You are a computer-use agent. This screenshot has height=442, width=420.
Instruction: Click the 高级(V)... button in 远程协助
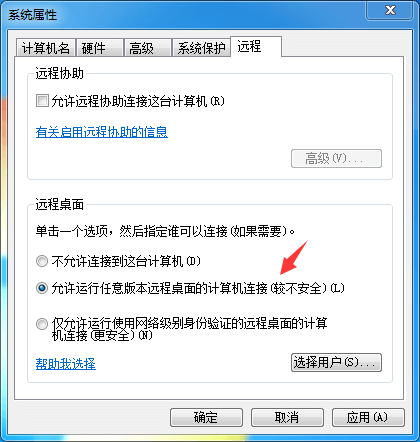pos(336,158)
